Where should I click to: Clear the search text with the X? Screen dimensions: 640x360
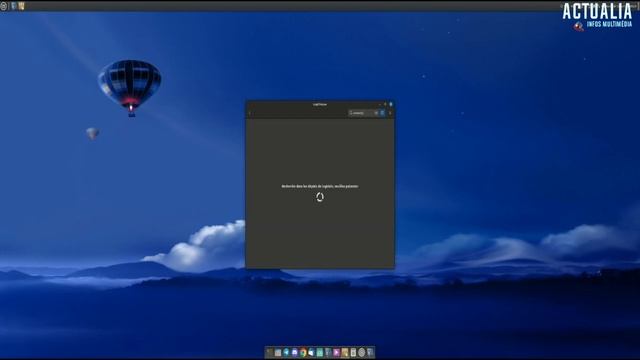tap(376, 113)
